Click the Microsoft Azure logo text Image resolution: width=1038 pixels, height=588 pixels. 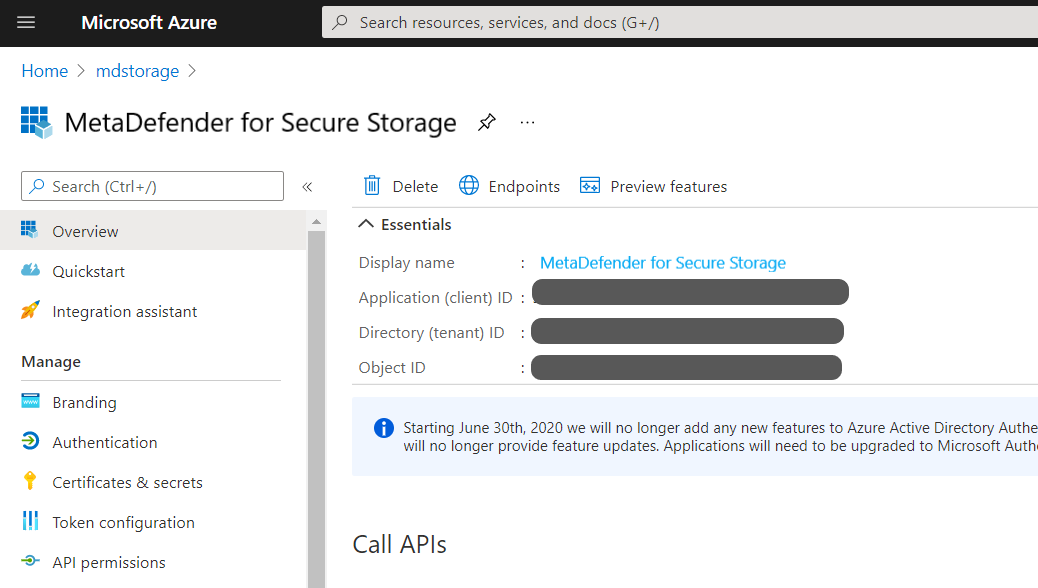coord(149,23)
